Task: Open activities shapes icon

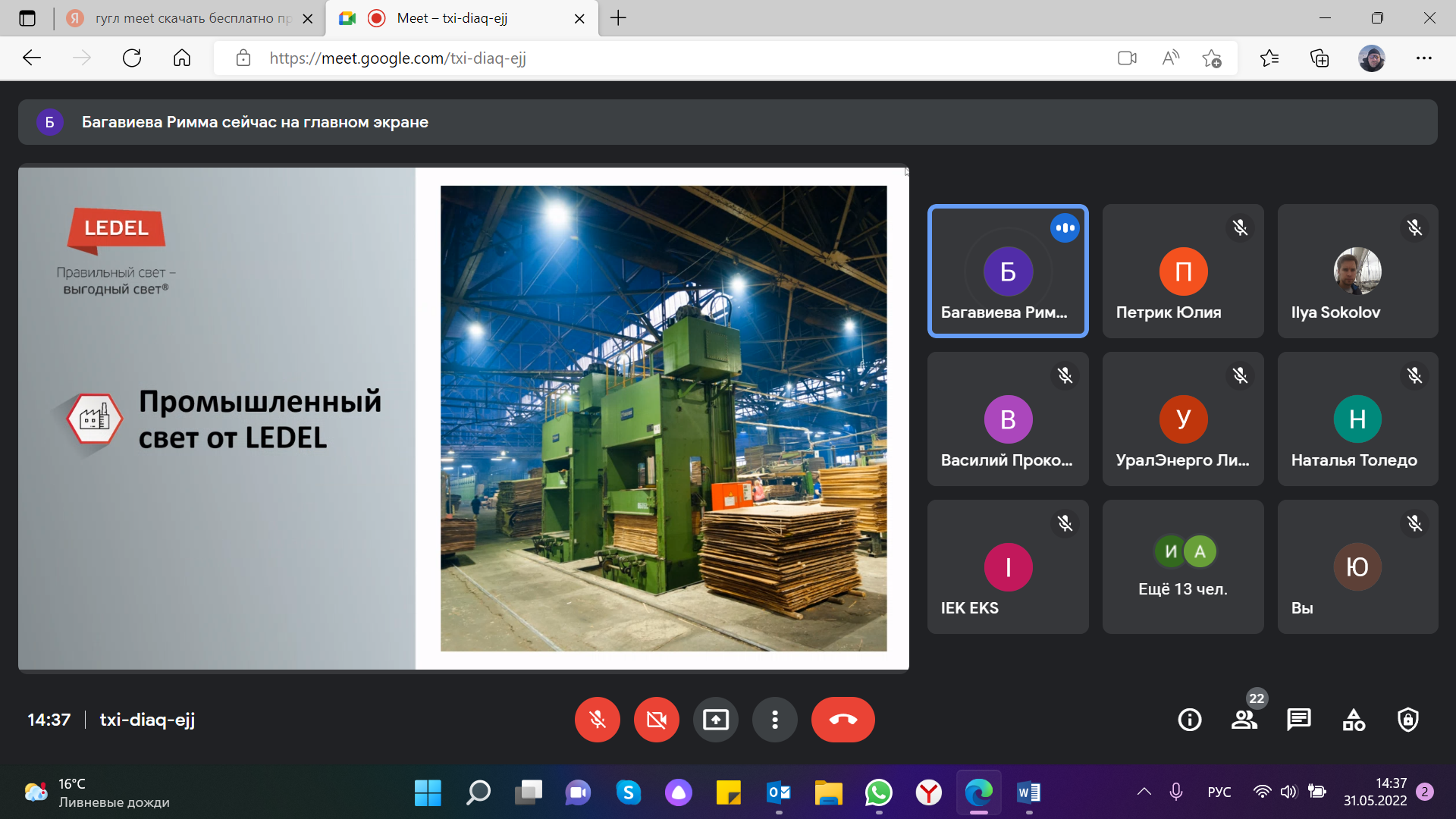Action: click(1354, 719)
